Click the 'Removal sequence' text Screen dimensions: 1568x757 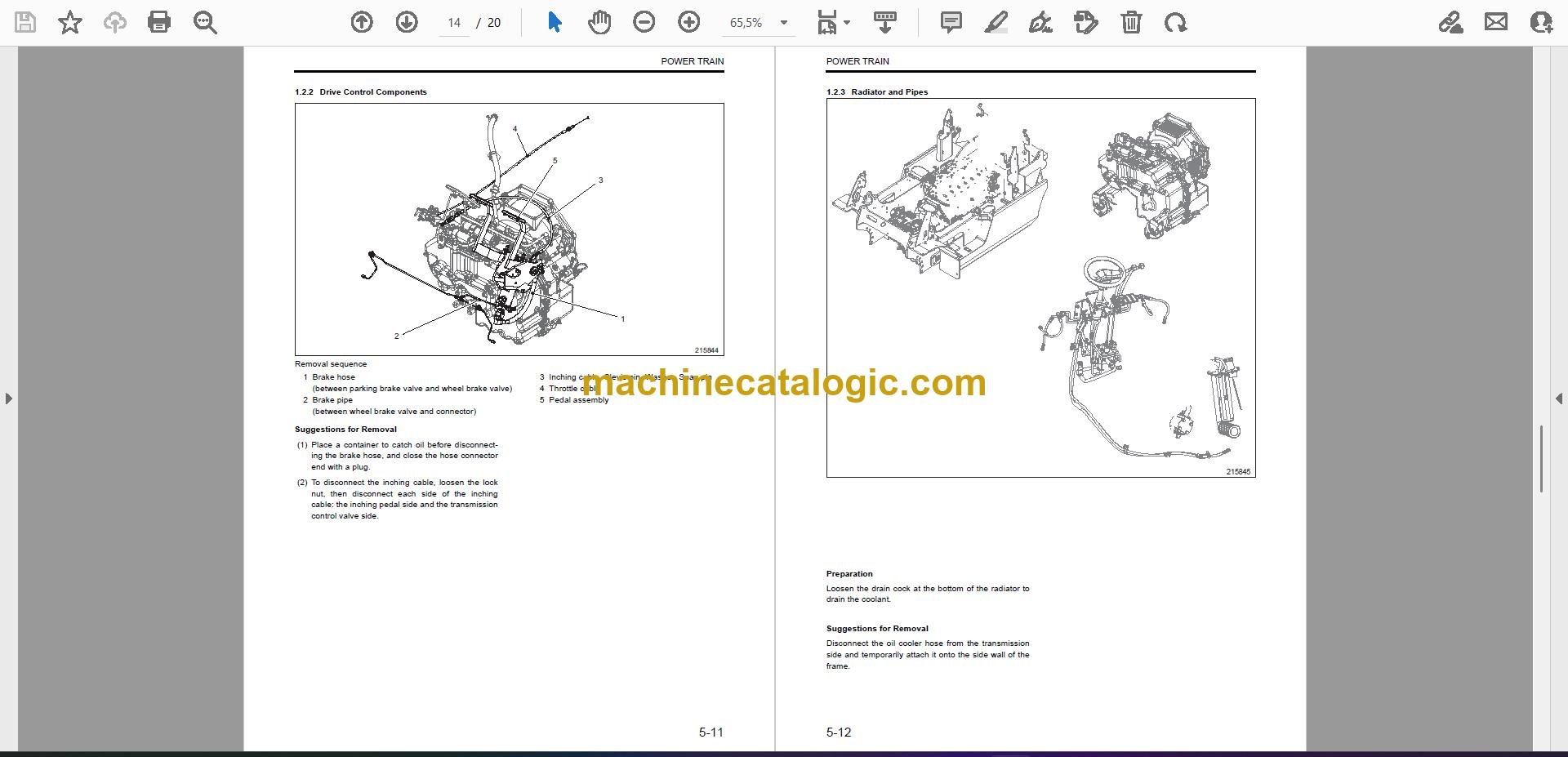(331, 364)
